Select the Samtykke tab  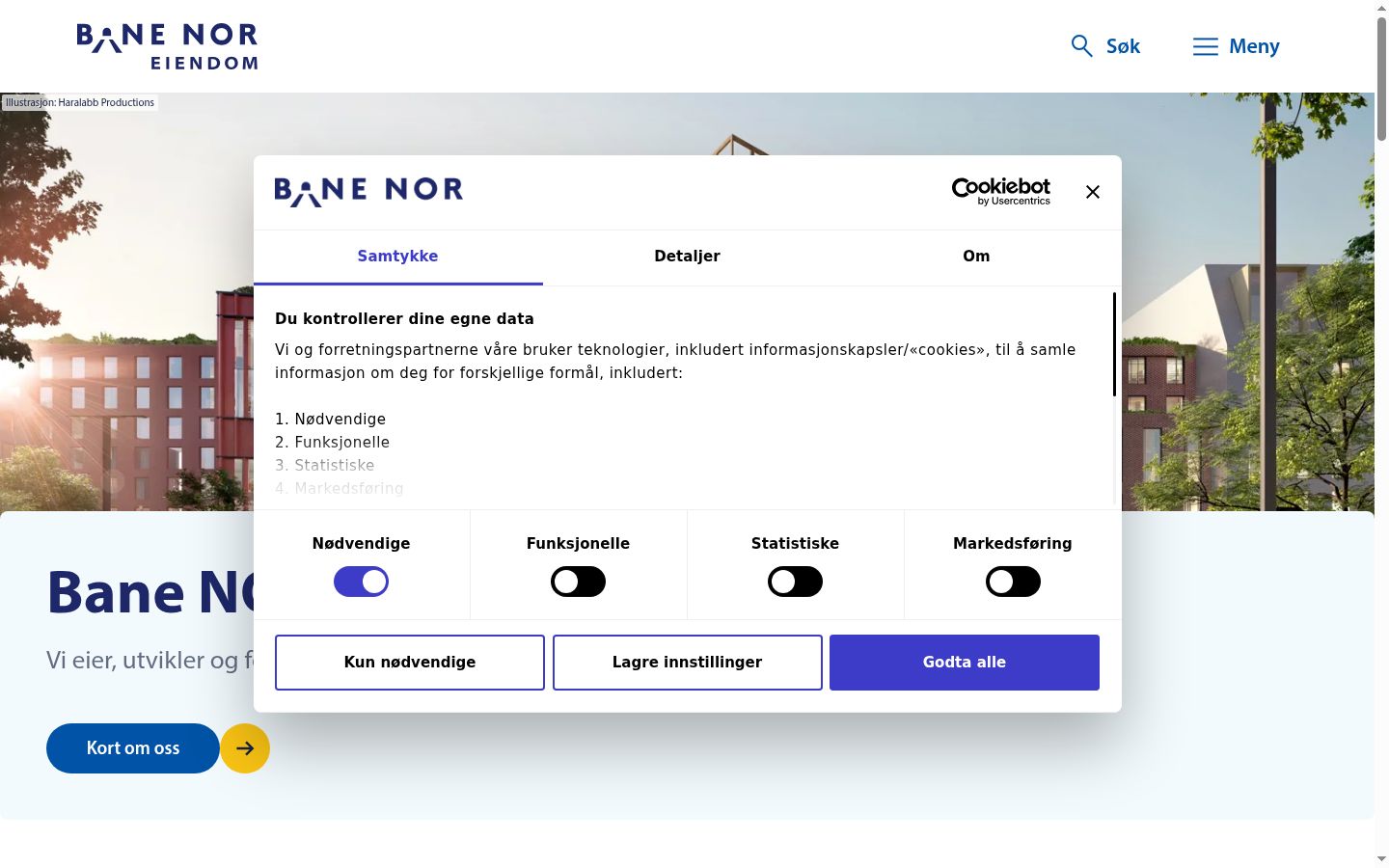398,257
